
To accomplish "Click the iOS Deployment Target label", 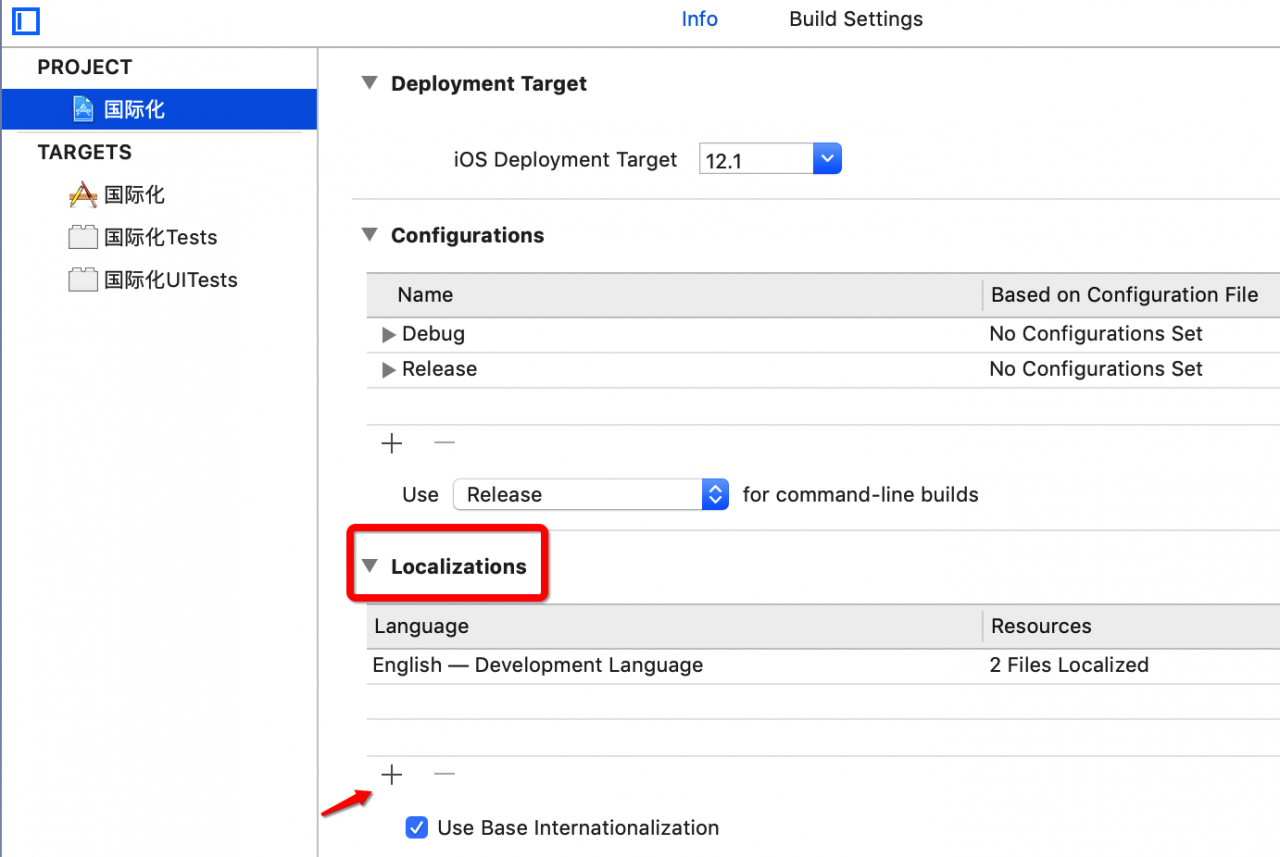I will point(565,160).
